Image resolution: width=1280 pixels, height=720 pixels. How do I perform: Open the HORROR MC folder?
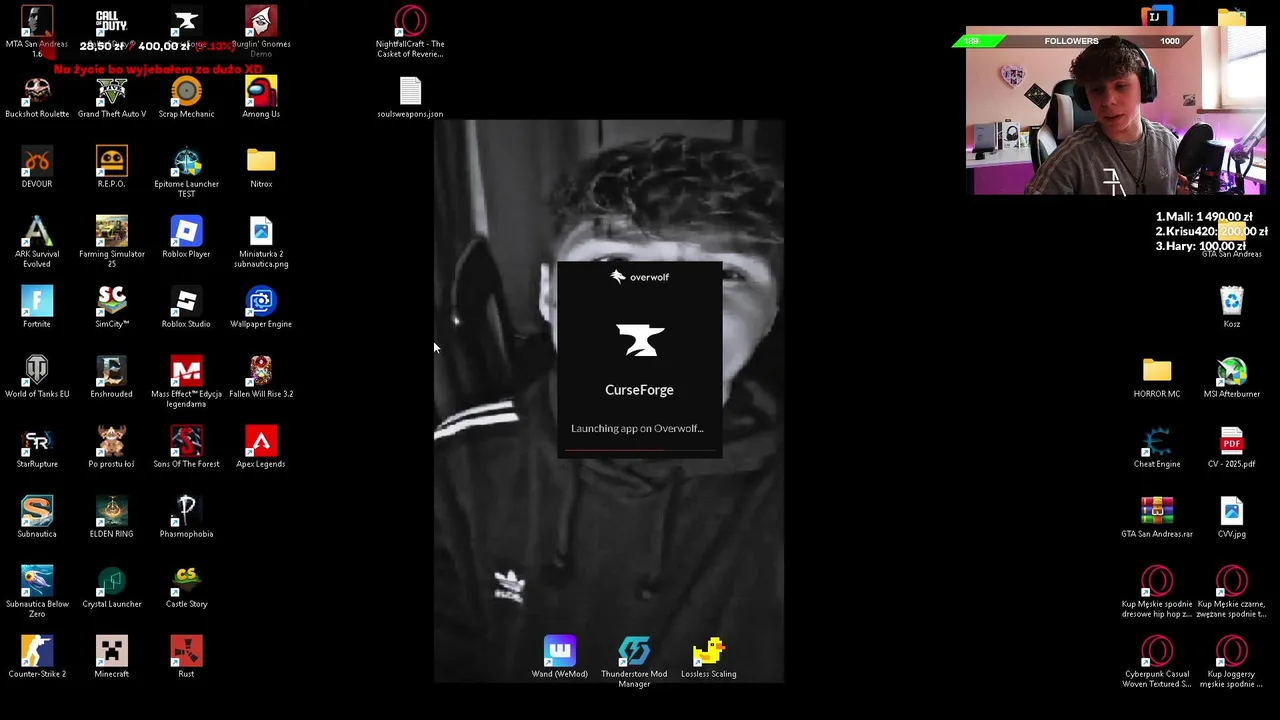click(x=1157, y=377)
